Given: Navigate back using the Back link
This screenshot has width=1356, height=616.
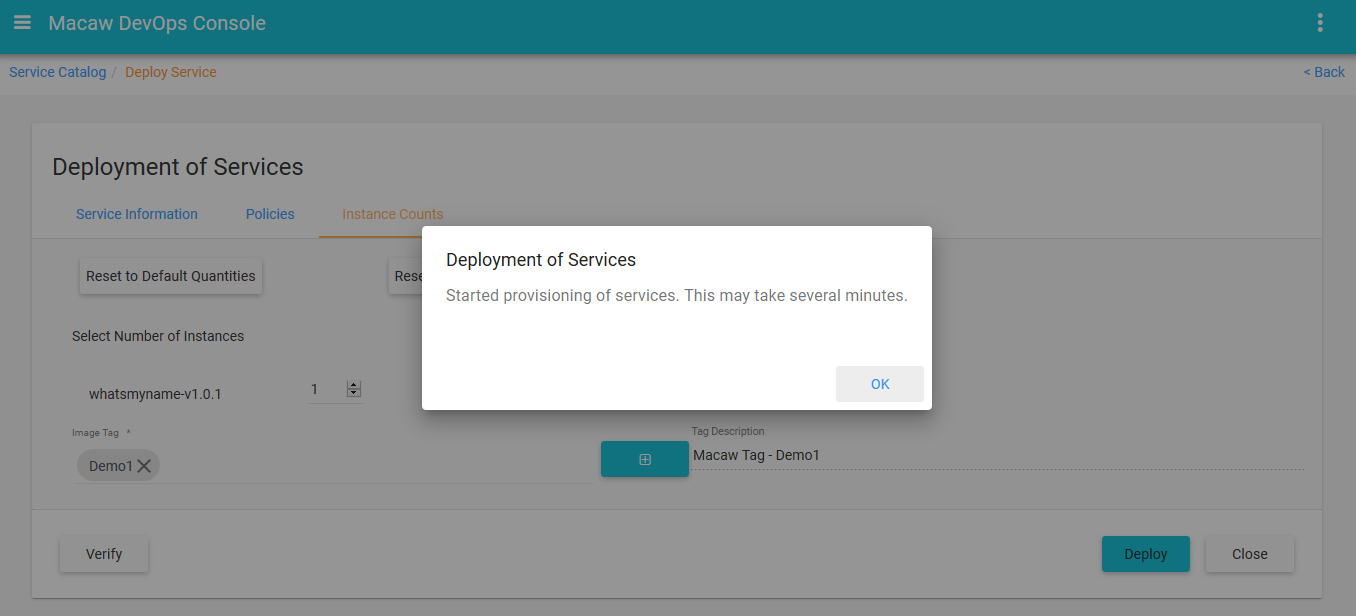Looking at the screenshot, I should [1324, 72].
